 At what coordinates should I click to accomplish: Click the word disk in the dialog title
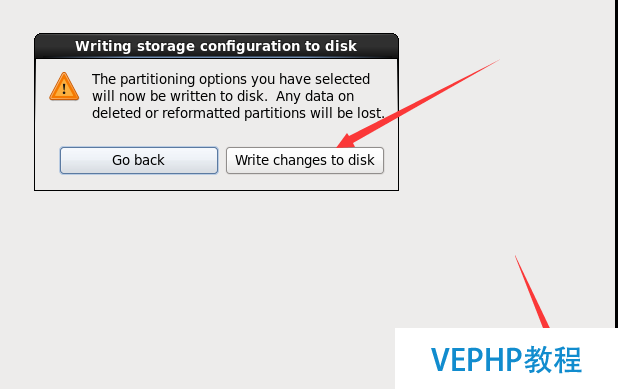click(341, 46)
